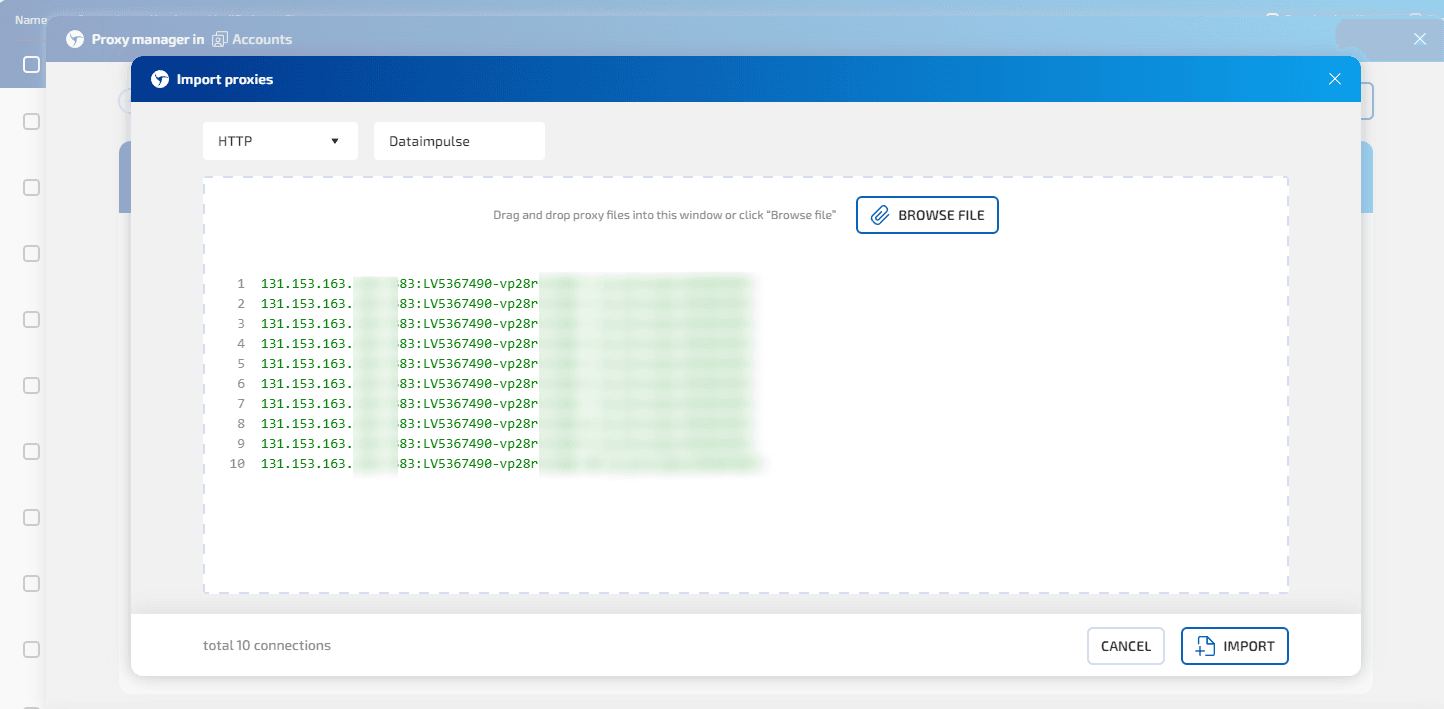Check the topmost checkbox in the left sidebar
The image size is (1444, 709).
(x=31, y=64)
